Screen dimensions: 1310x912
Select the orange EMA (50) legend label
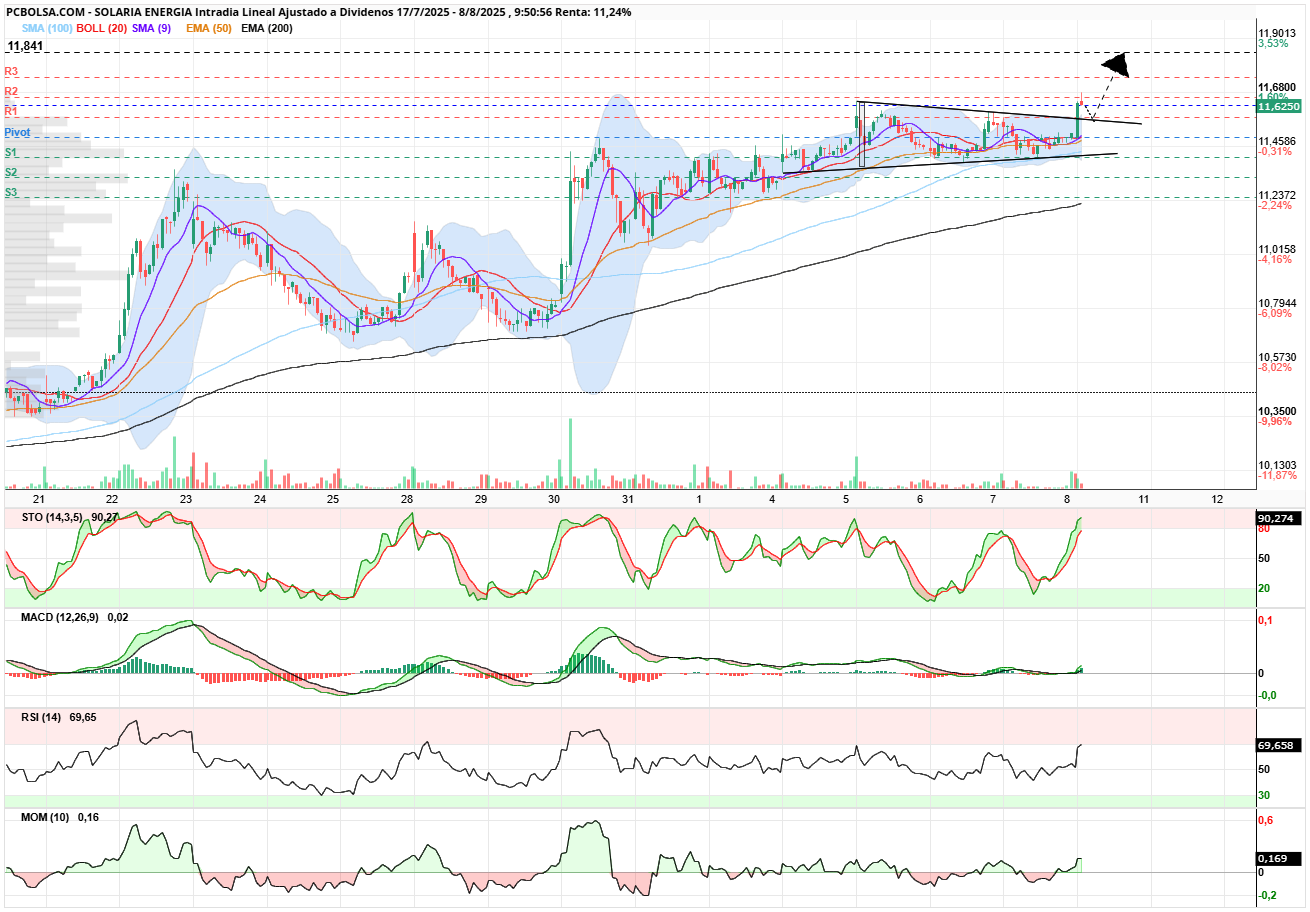click(x=208, y=28)
